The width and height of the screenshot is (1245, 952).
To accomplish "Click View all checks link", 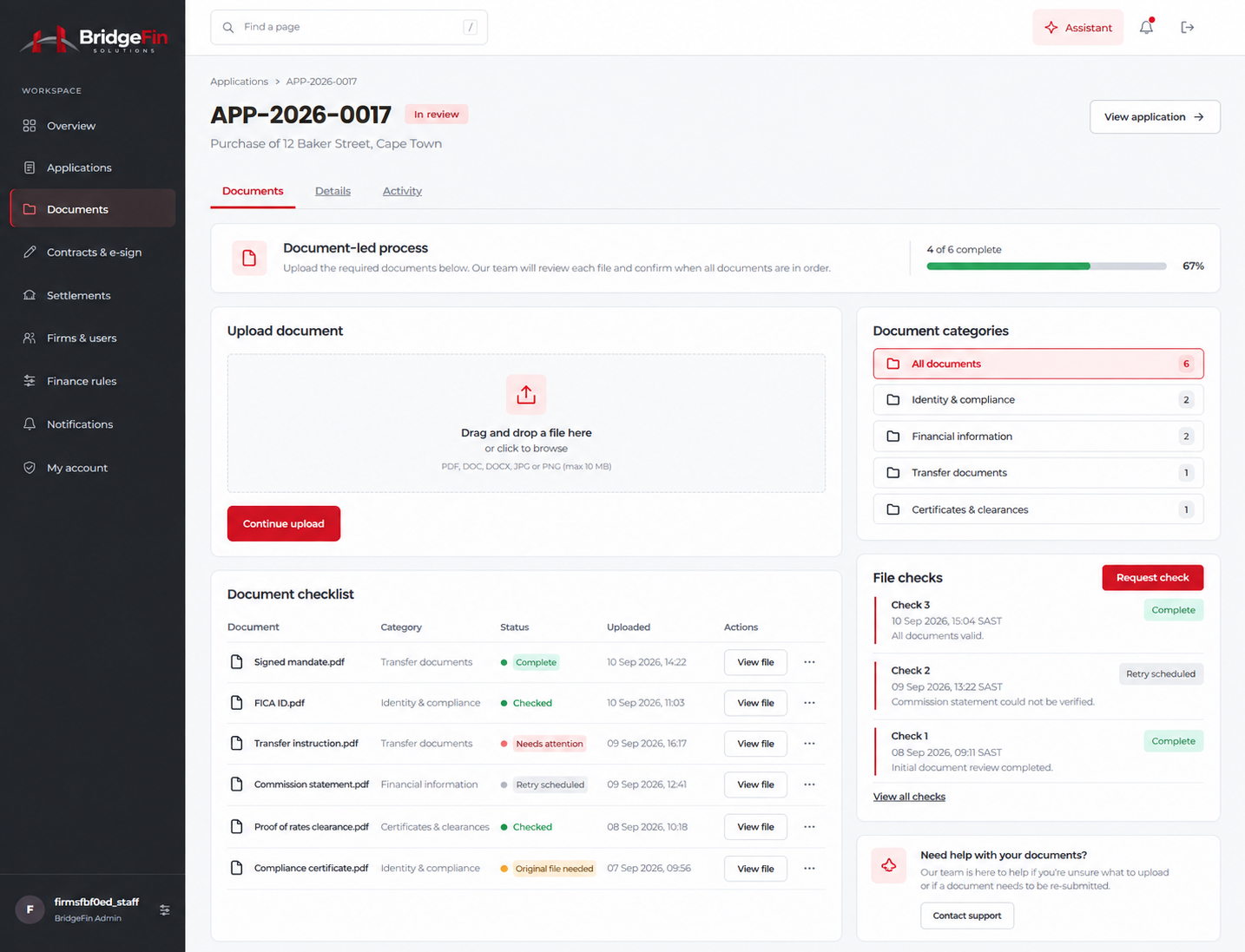I will click(909, 797).
